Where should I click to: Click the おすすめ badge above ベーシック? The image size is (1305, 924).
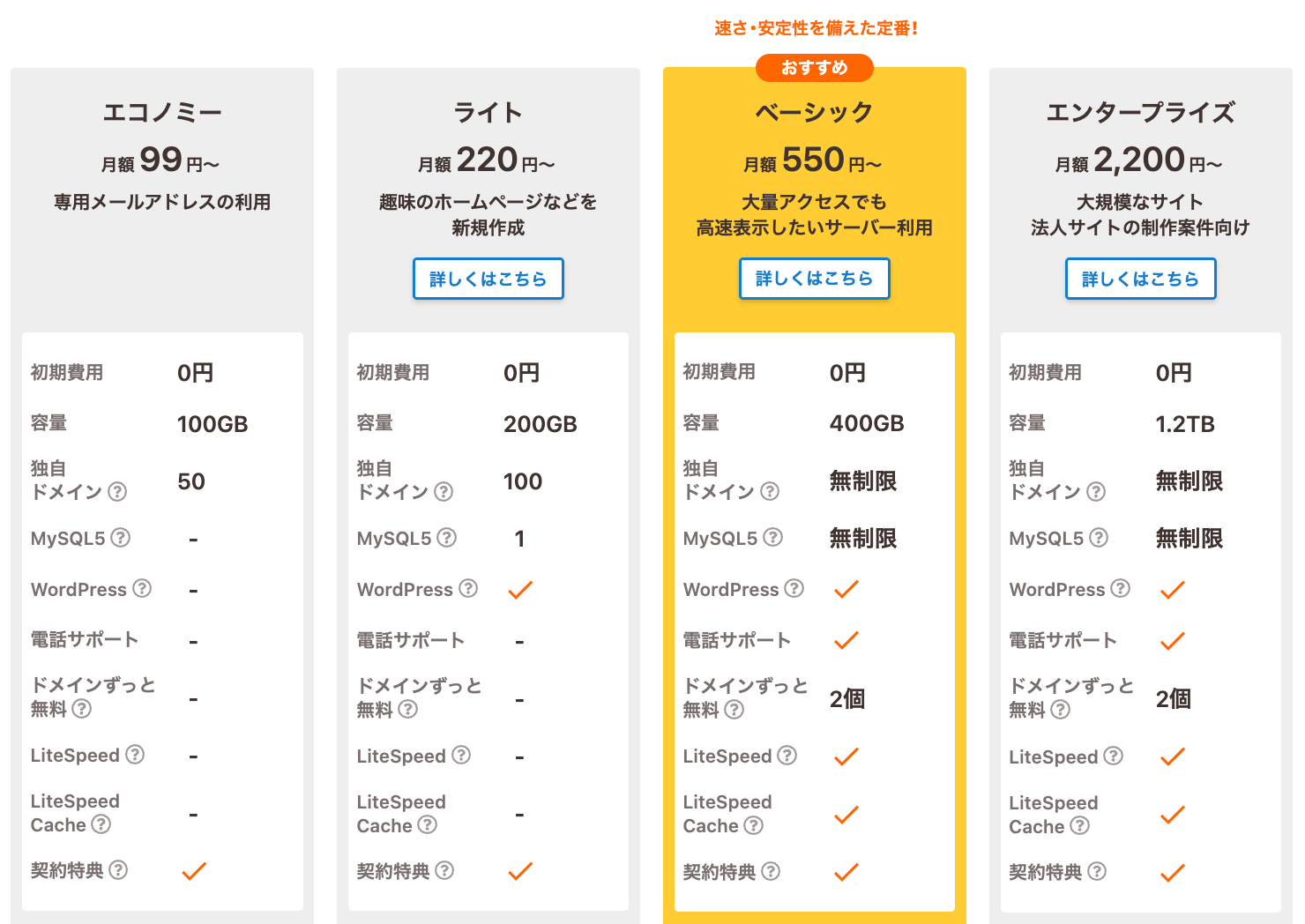(x=815, y=68)
